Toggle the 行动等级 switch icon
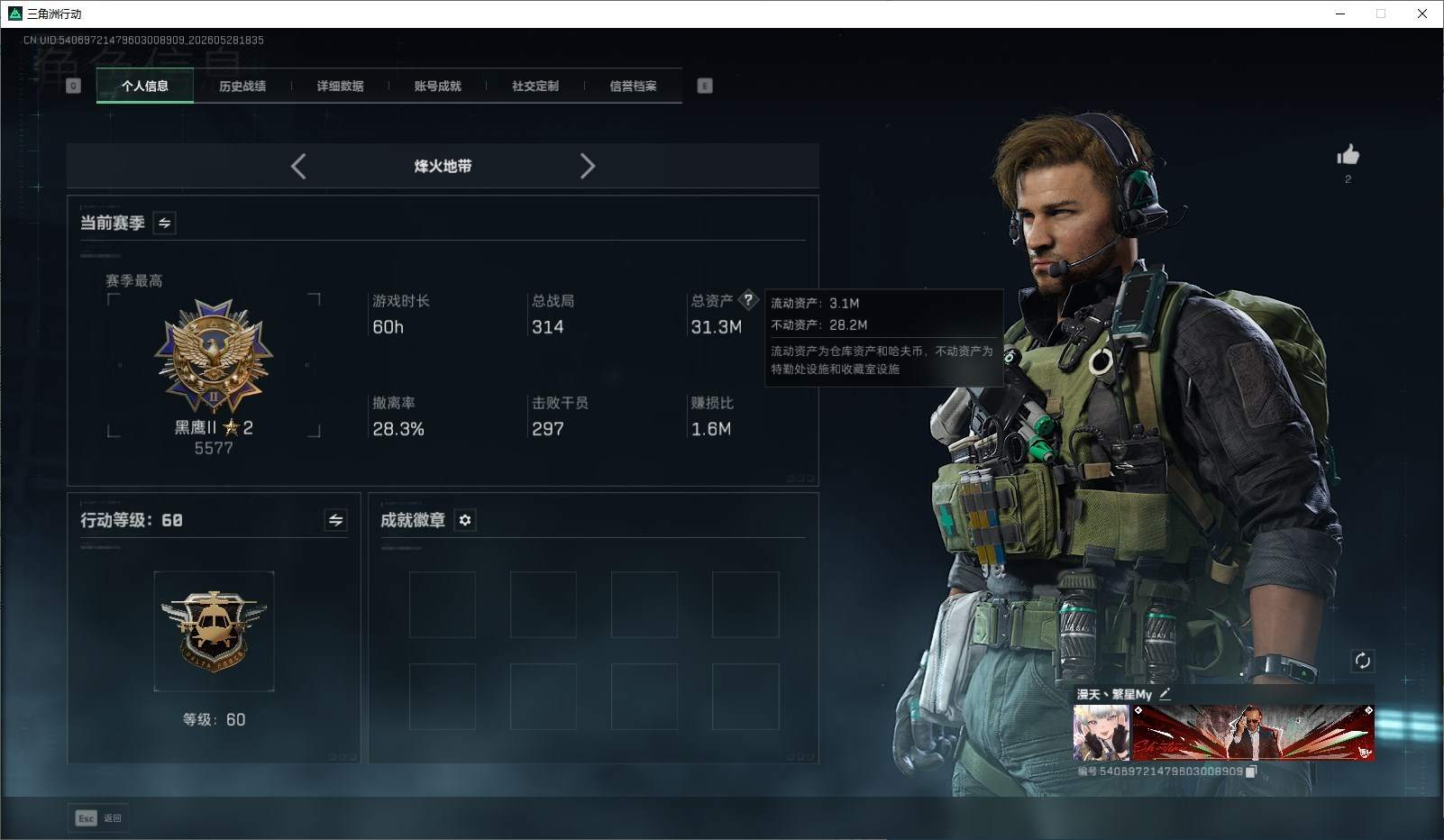 tap(335, 520)
